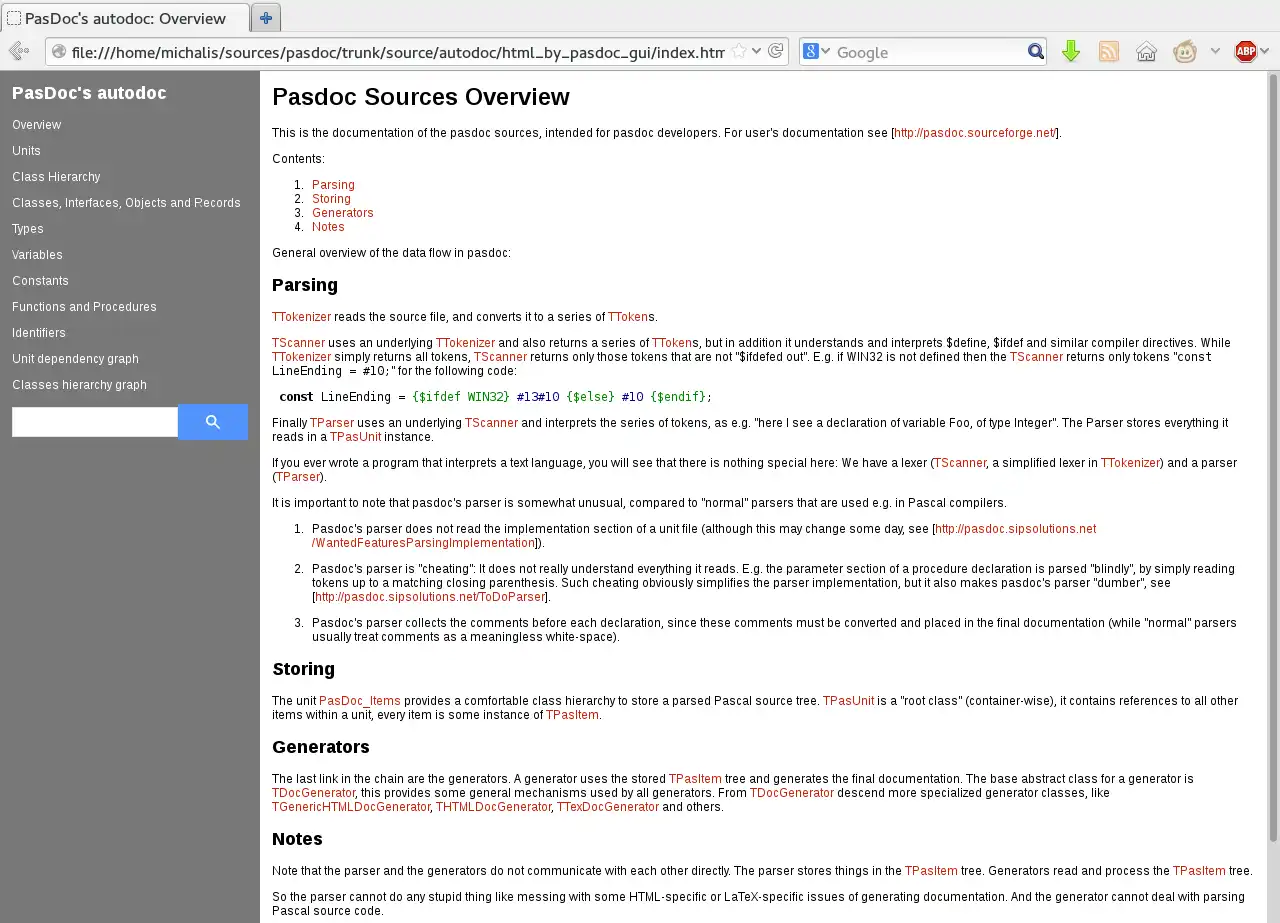This screenshot has width=1280, height=923.
Task: Click the favicon on PasDoc's autodoc tab
Action: click(14, 18)
